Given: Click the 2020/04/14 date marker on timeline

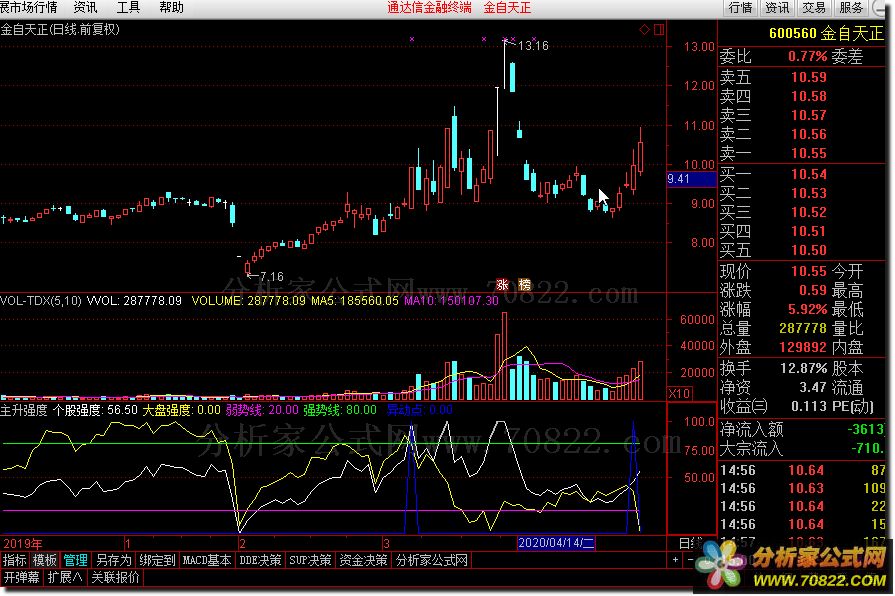Looking at the screenshot, I should click(x=556, y=543).
